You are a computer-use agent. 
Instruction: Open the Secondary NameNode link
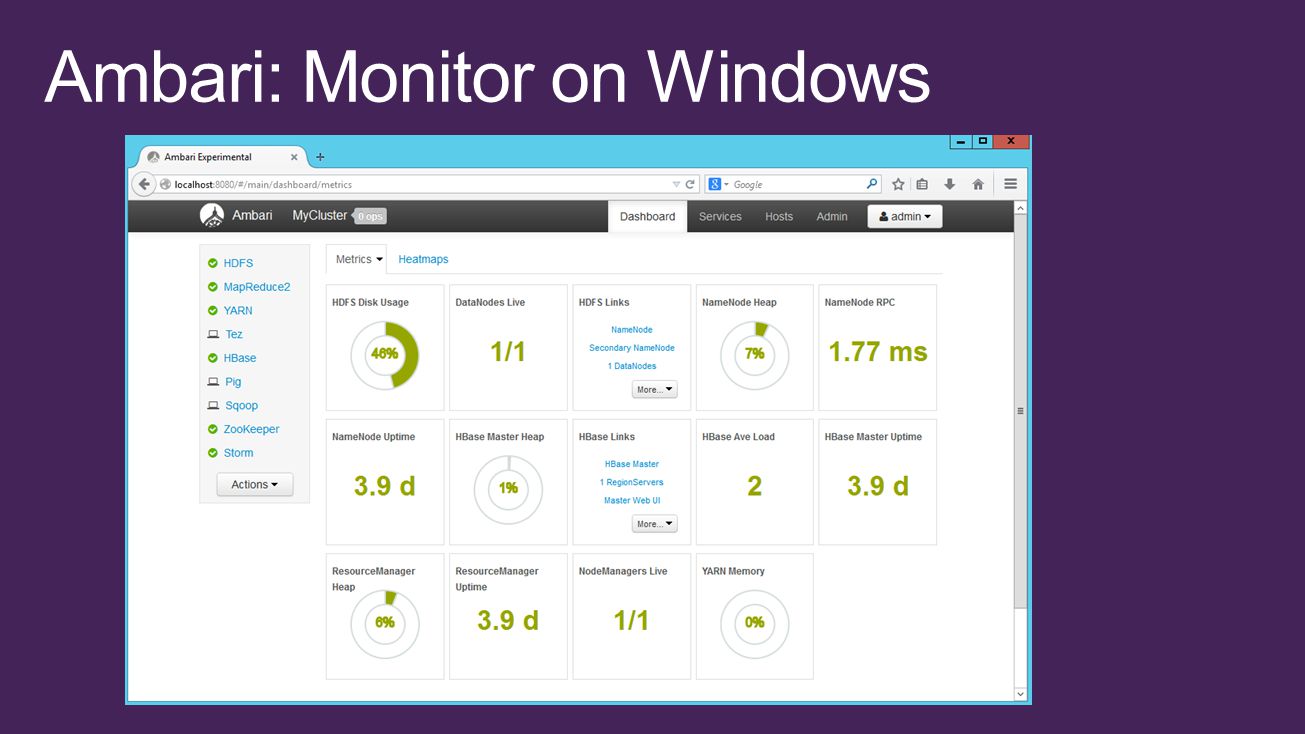coord(632,348)
